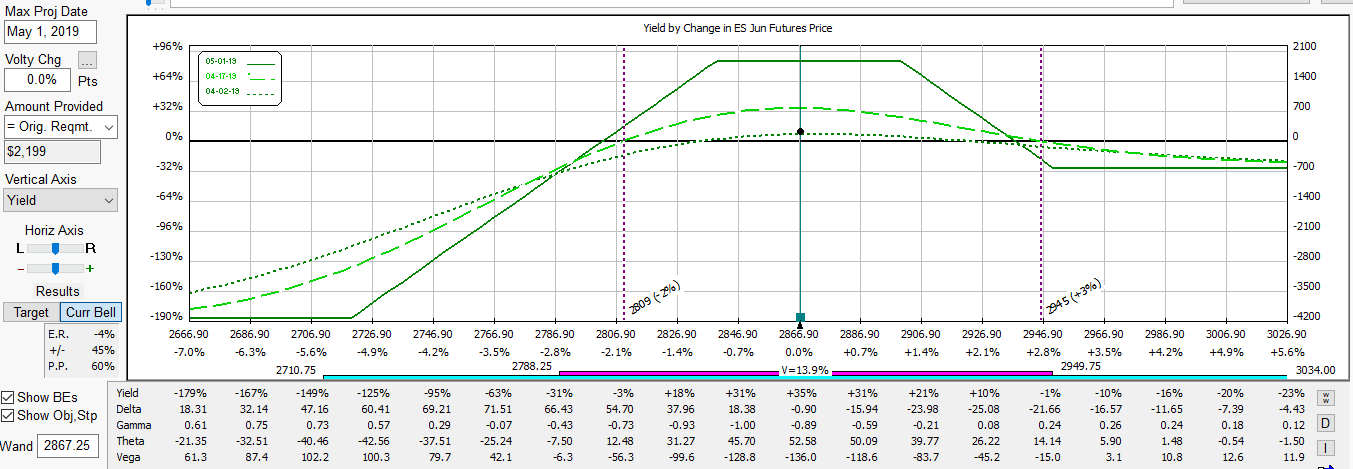The height and width of the screenshot is (469, 1353).
Task: Toggle the Show Obj,Stp checkbox
Action: pyautogui.click(x=9, y=415)
